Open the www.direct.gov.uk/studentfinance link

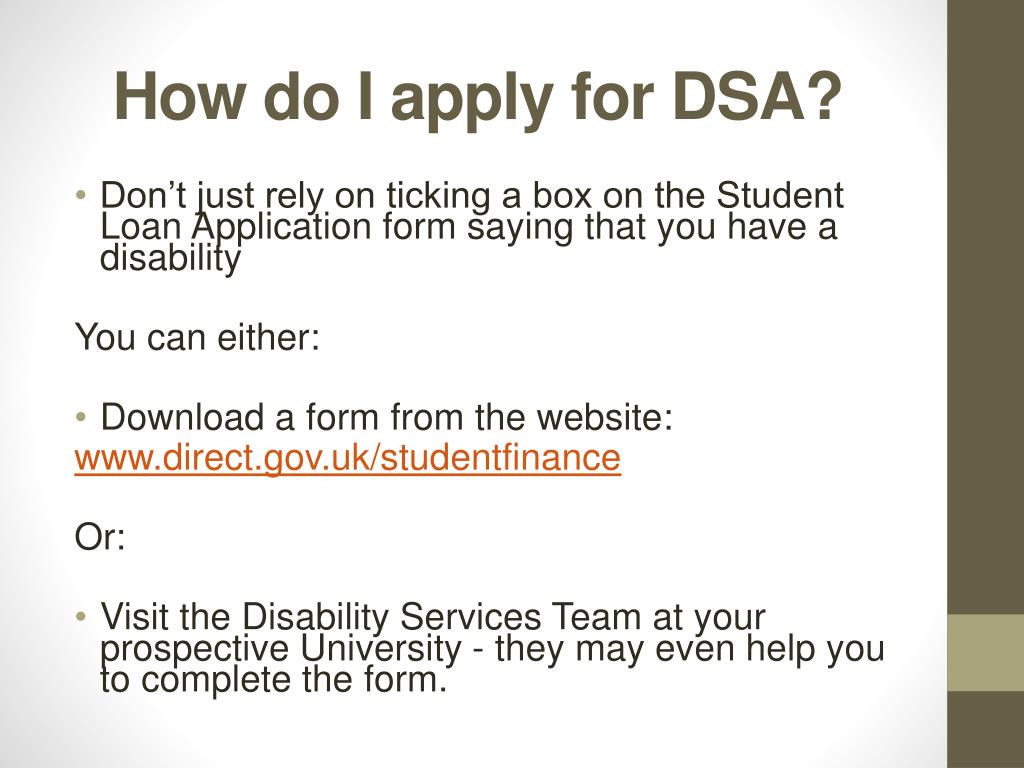(x=347, y=458)
